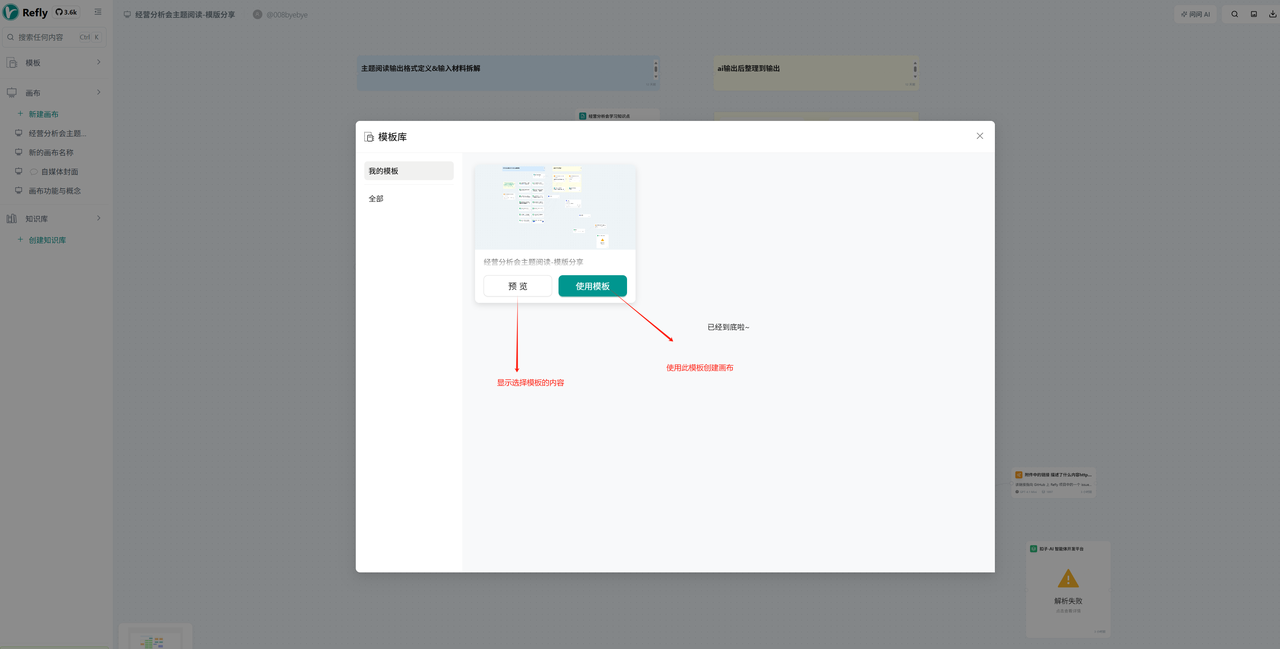Click 新建画布 to create a canvas
This screenshot has width=1280, height=649.
coord(43,114)
